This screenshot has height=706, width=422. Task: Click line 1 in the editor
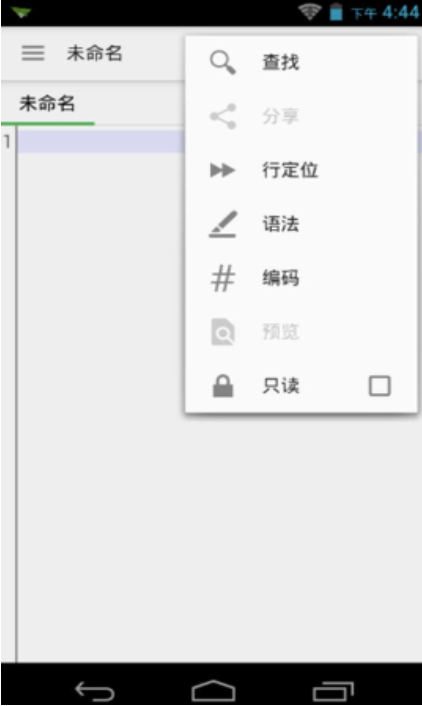click(101, 141)
